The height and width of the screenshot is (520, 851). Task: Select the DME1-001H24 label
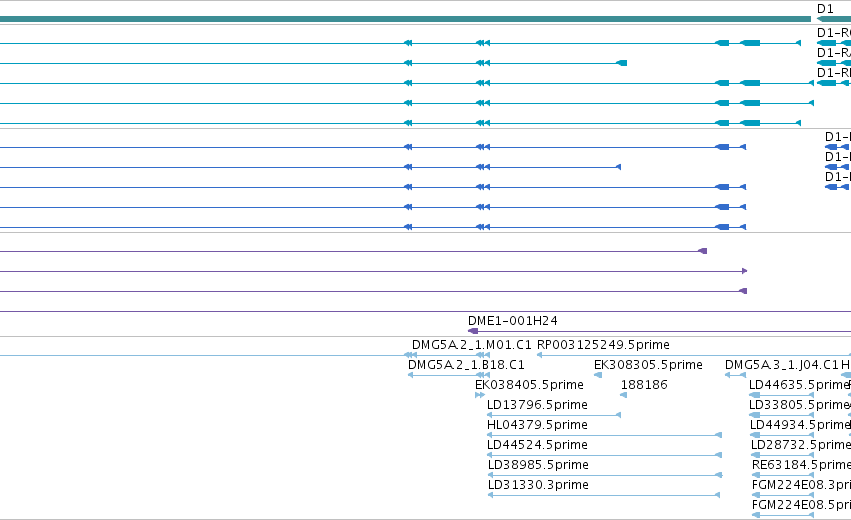coord(512,321)
